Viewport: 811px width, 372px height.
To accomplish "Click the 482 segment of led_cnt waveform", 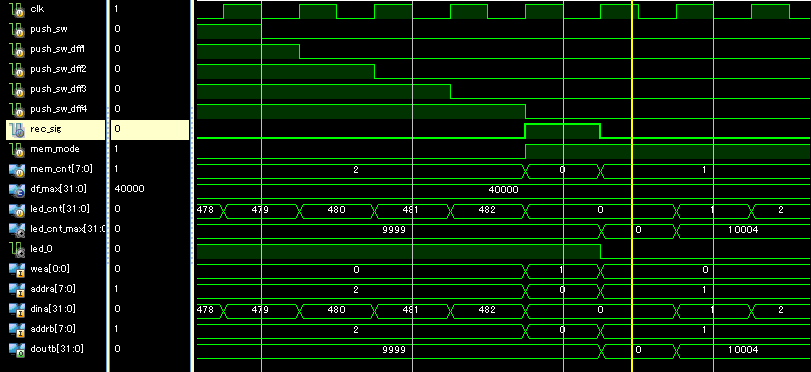I will 487,210.
